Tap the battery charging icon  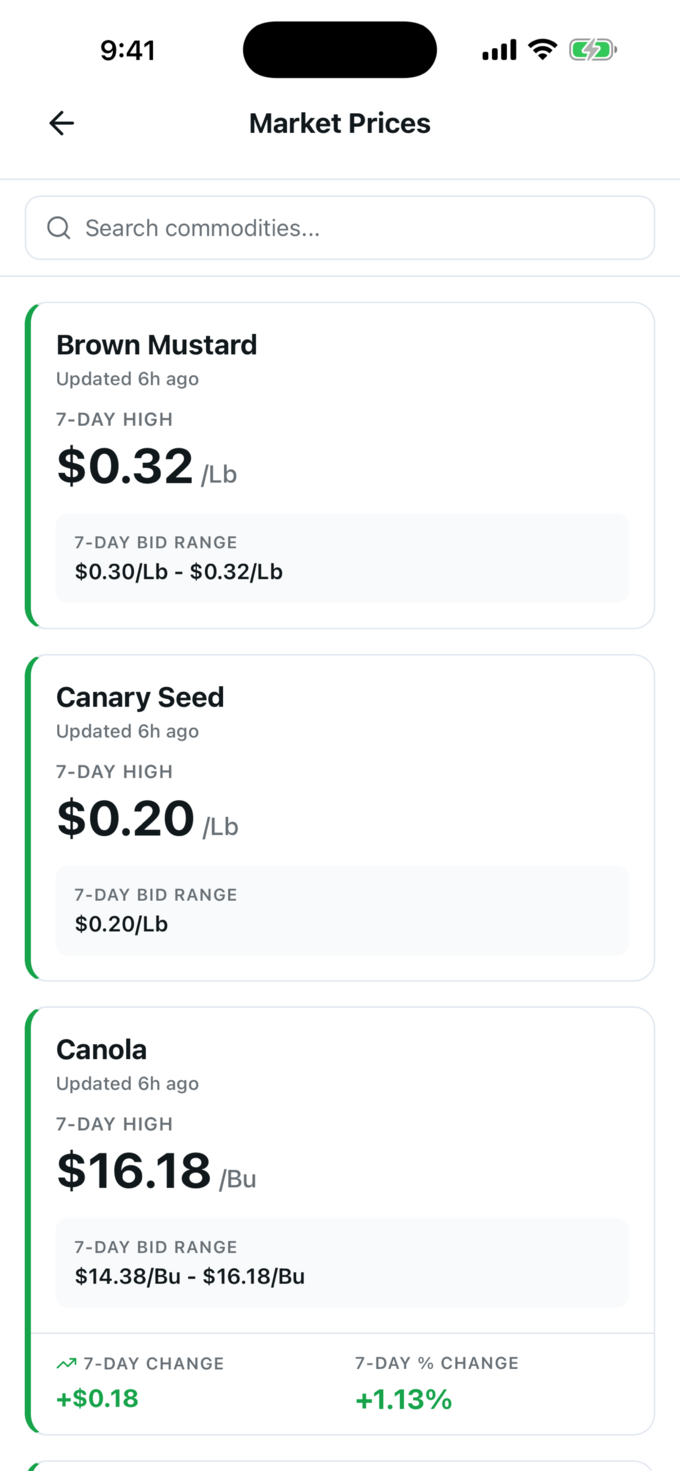pos(593,49)
